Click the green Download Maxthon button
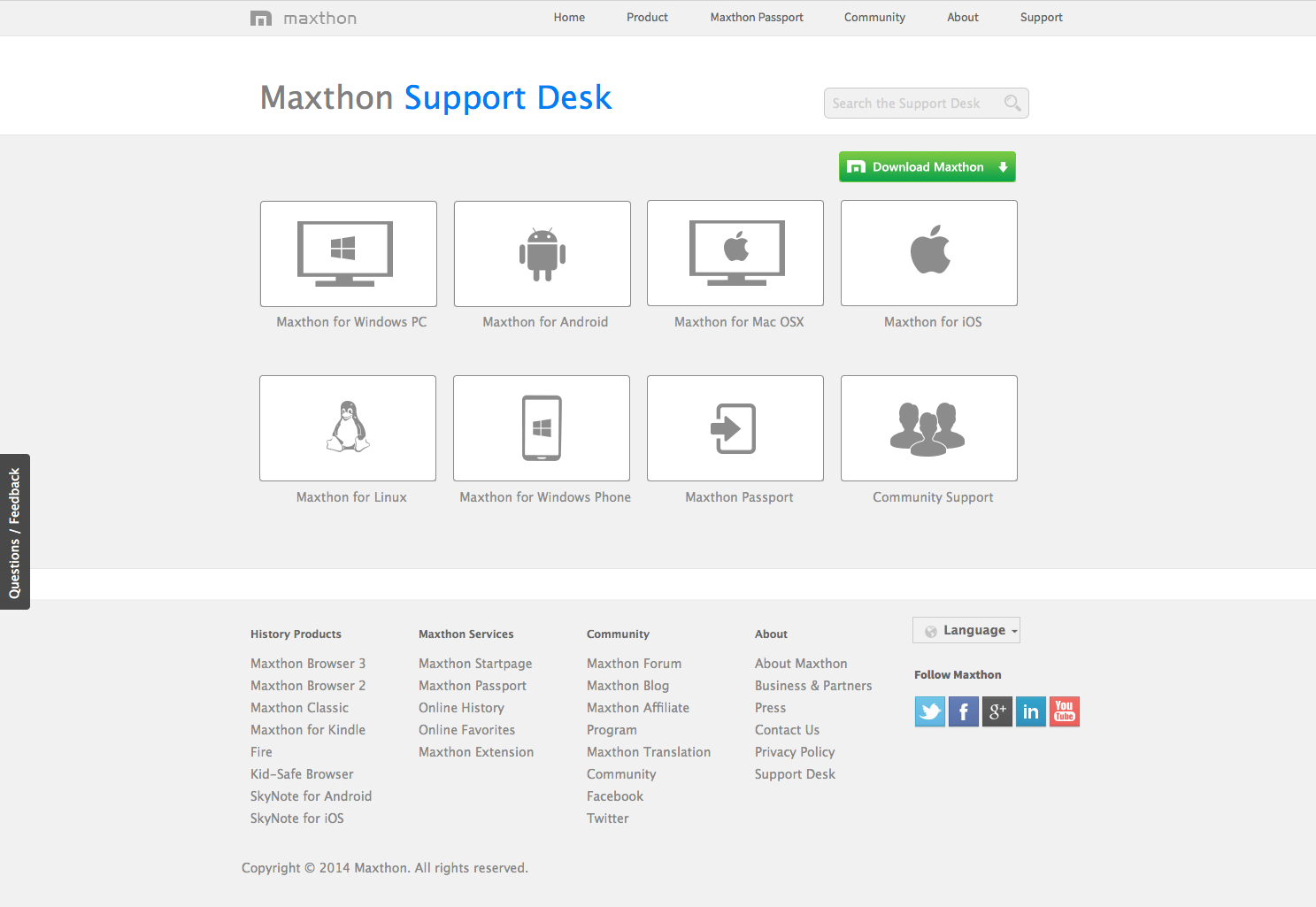The image size is (1316, 907). [927, 167]
